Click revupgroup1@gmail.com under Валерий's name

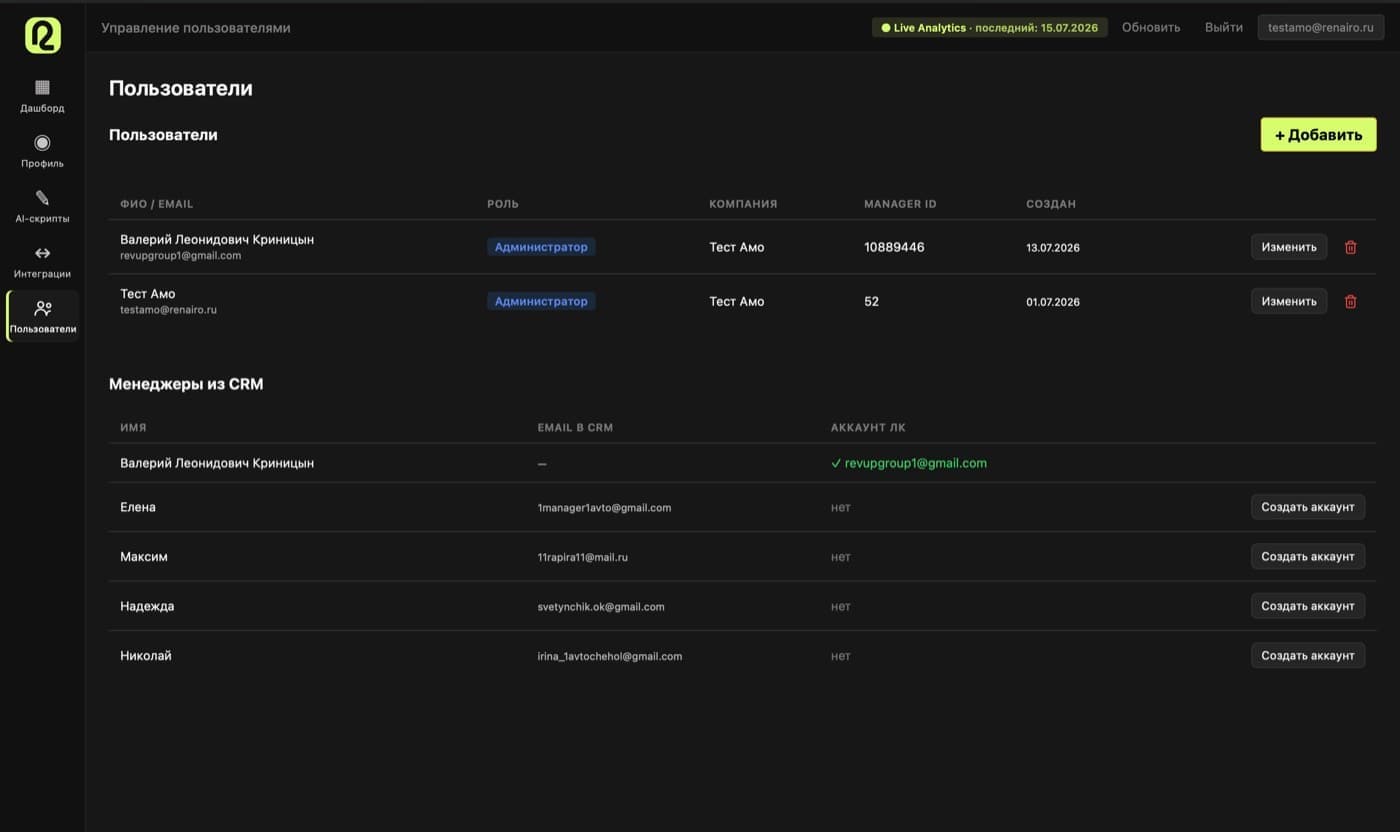tap(180, 256)
